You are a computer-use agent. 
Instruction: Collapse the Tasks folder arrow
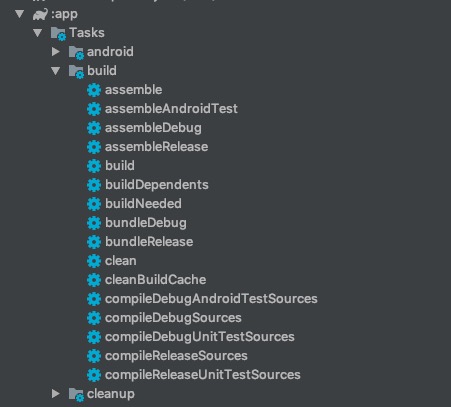(38, 33)
